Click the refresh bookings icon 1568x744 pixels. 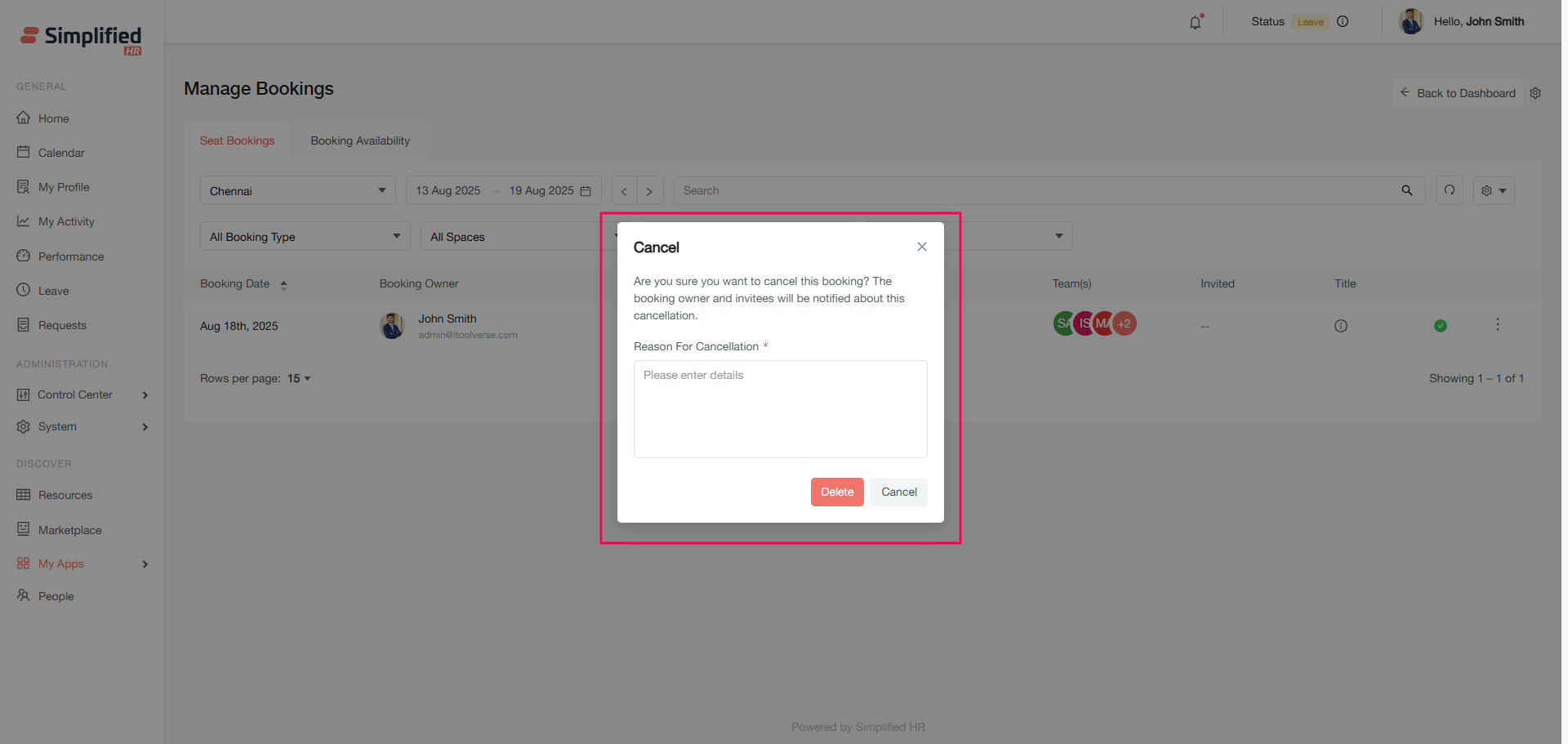(1450, 190)
